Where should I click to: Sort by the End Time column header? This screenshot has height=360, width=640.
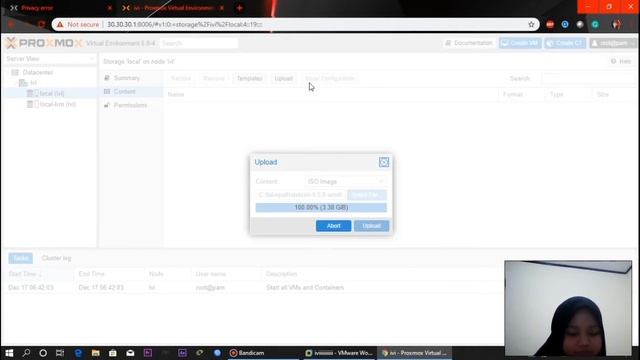(x=109, y=274)
